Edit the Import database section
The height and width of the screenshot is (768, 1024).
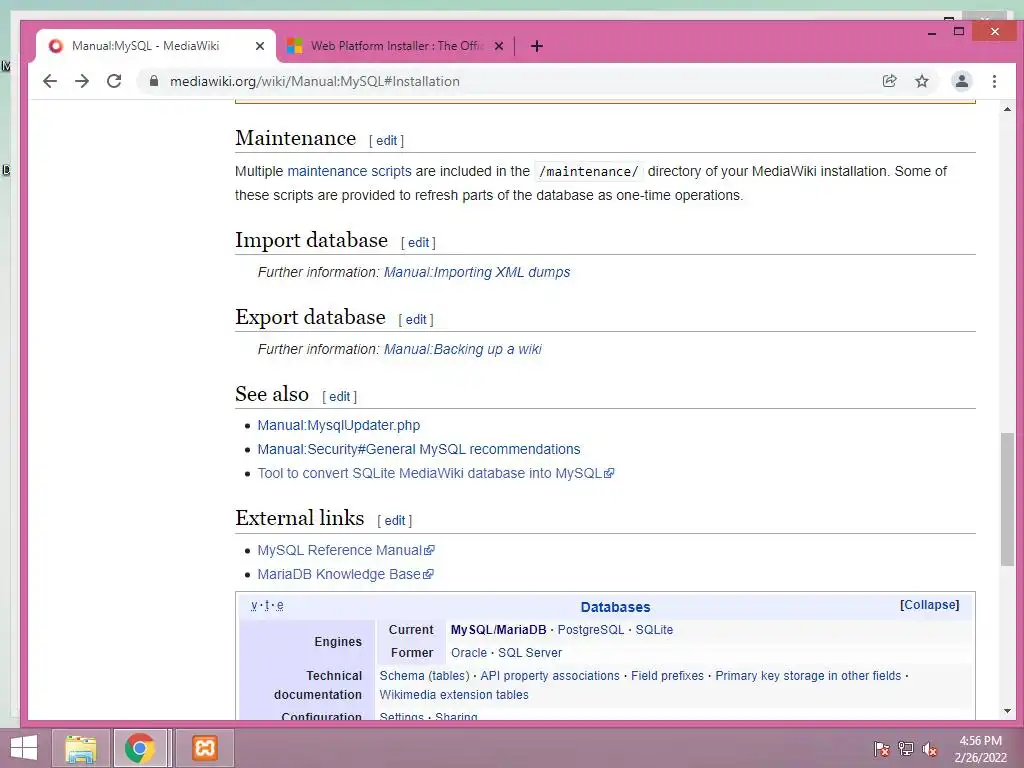[x=418, y=242]
